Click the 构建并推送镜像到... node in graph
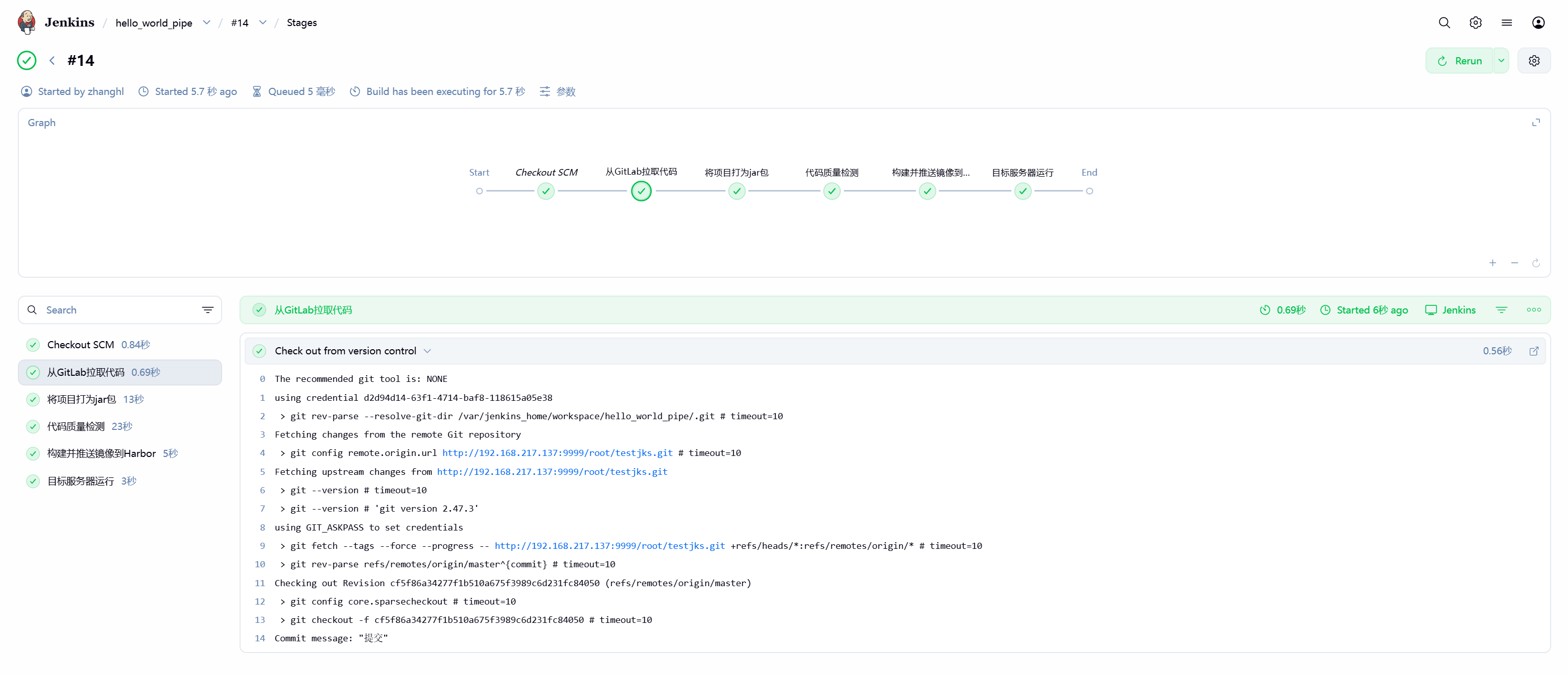This screenshot has width=1568, height=675. click(x=927, y=191)
